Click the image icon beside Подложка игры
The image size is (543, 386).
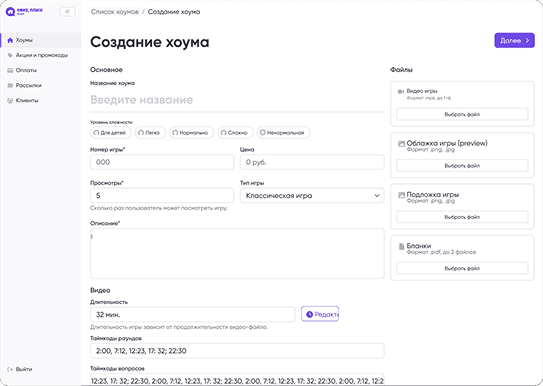click(x=401, y=195)
